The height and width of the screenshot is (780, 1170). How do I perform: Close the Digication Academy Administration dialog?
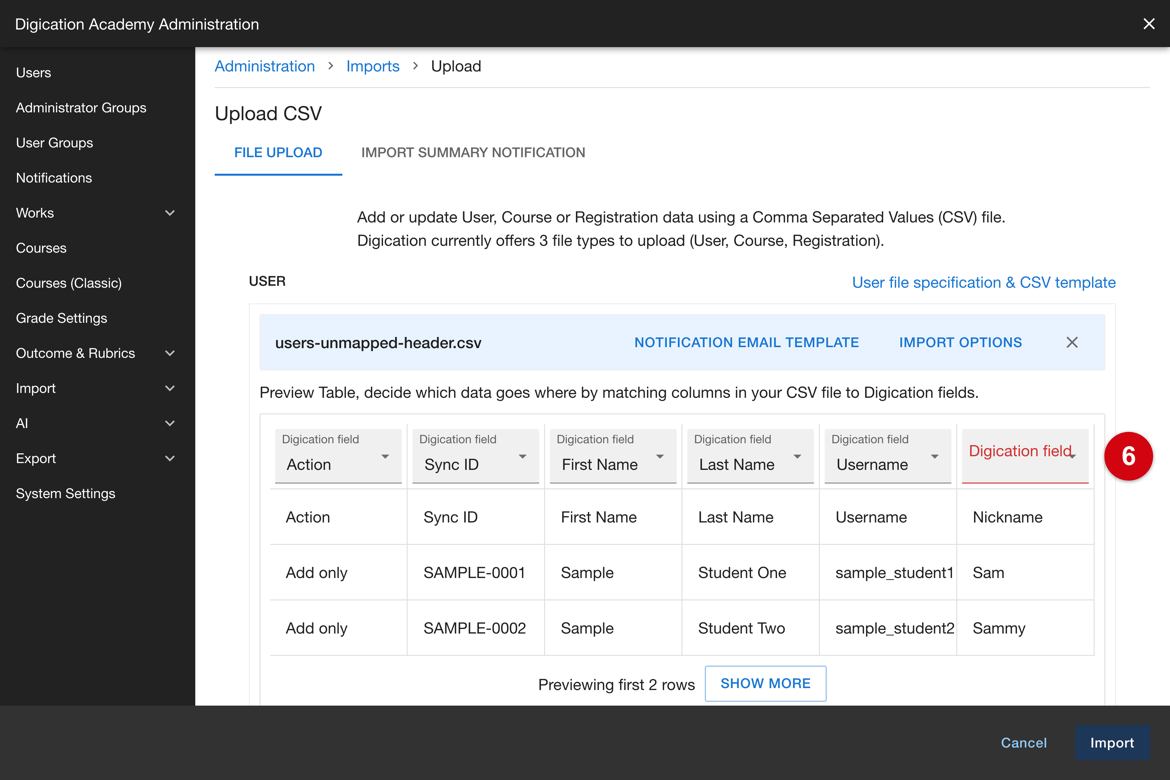[x=1148, y=24]
